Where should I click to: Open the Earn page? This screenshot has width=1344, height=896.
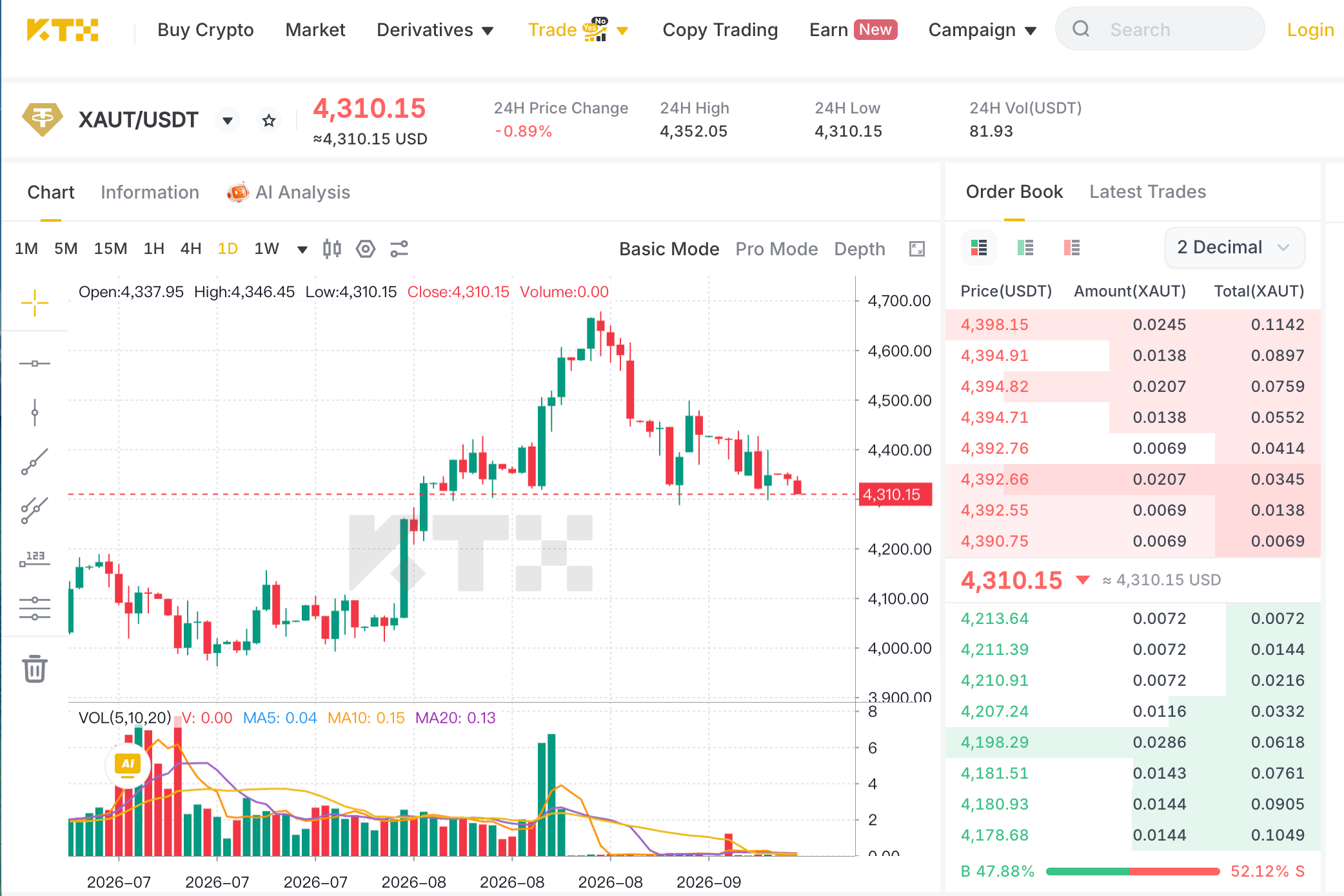click(829, 30)
